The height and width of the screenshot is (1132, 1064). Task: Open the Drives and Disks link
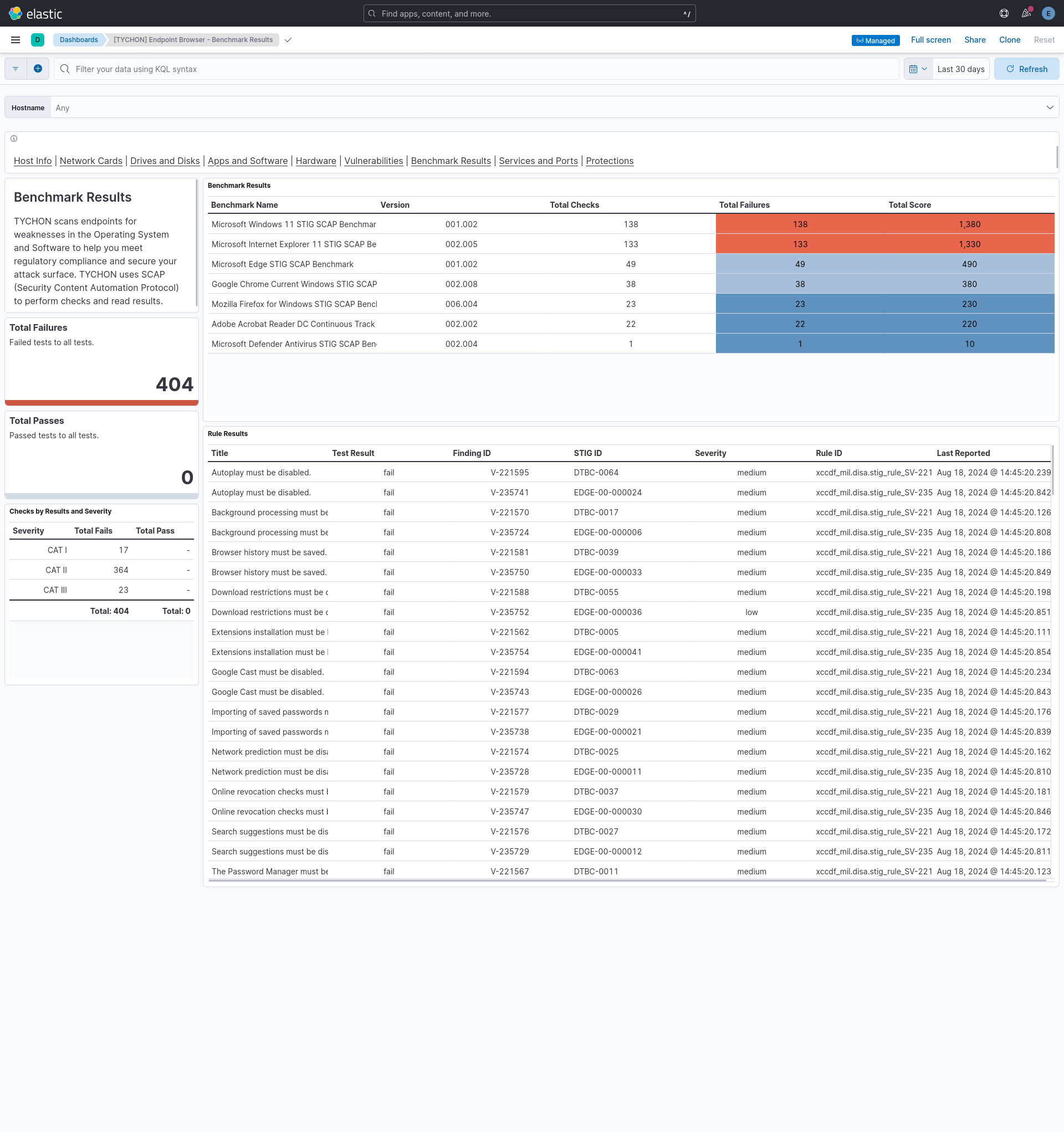tap(165, 161)
